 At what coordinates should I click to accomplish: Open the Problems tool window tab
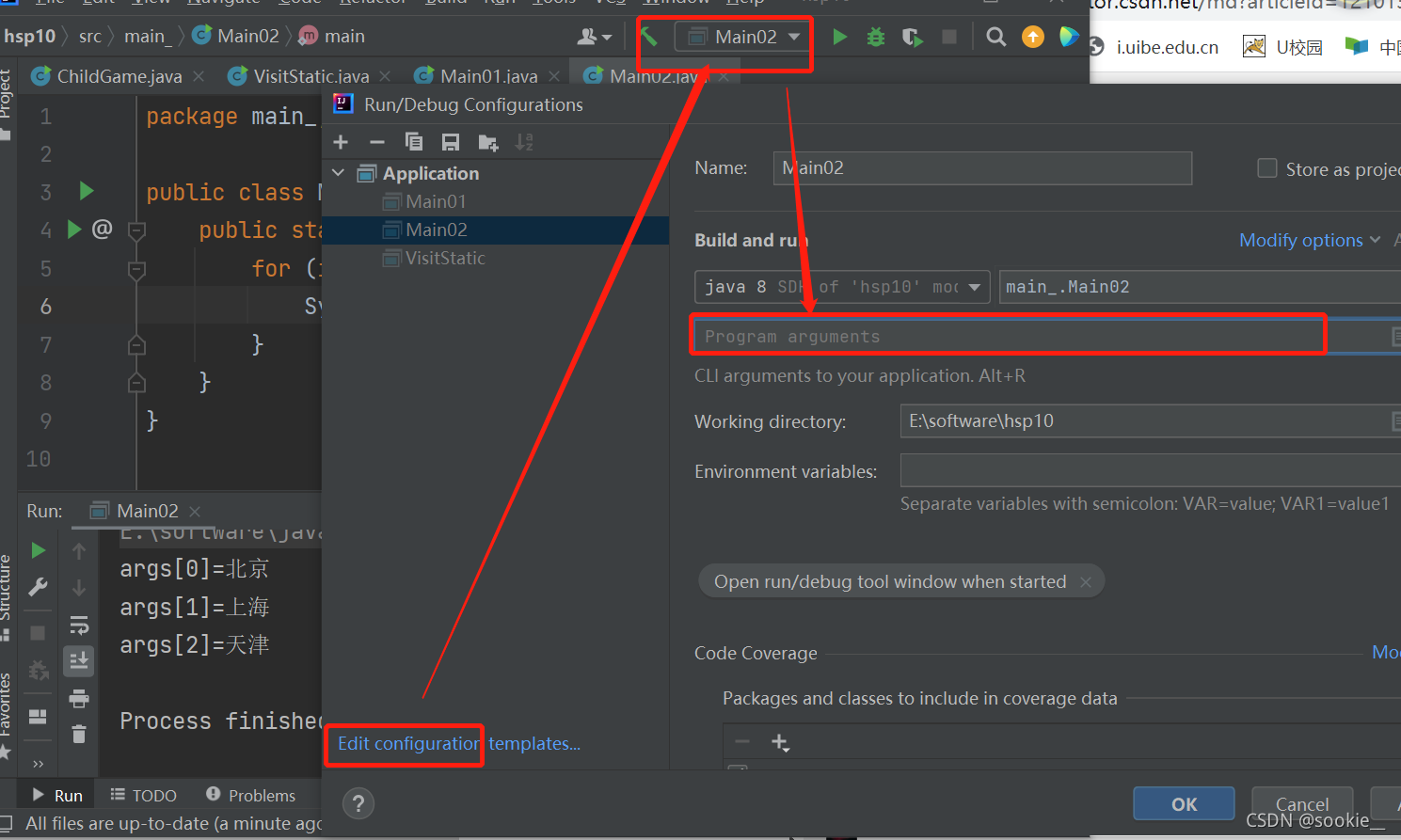(251, 795)
